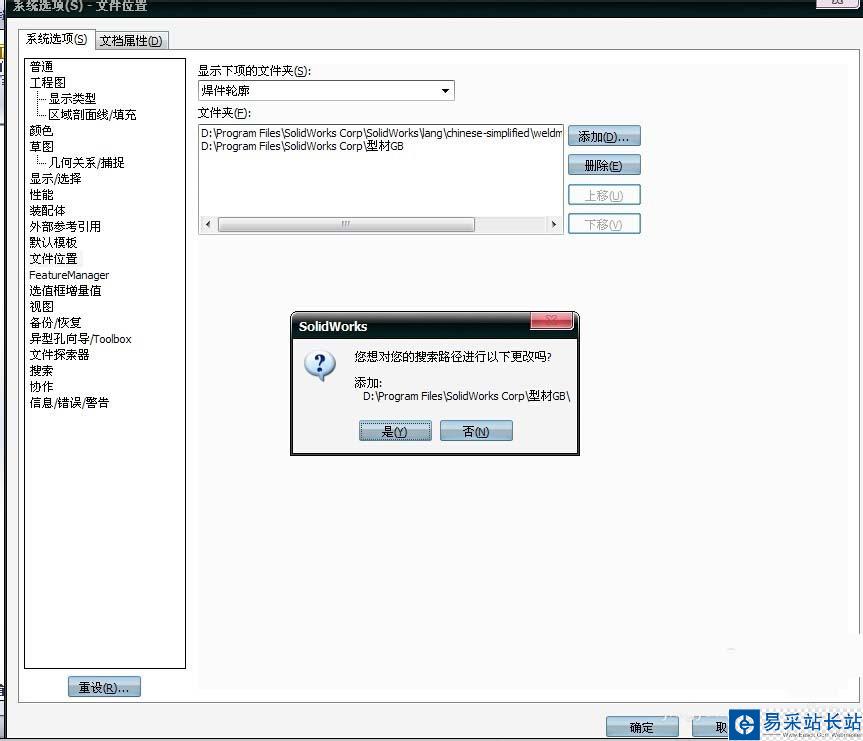Select 文件位置 in options tree
Image resolution: width=863 pixels, height=741 pixels.
tap(53, 258)
